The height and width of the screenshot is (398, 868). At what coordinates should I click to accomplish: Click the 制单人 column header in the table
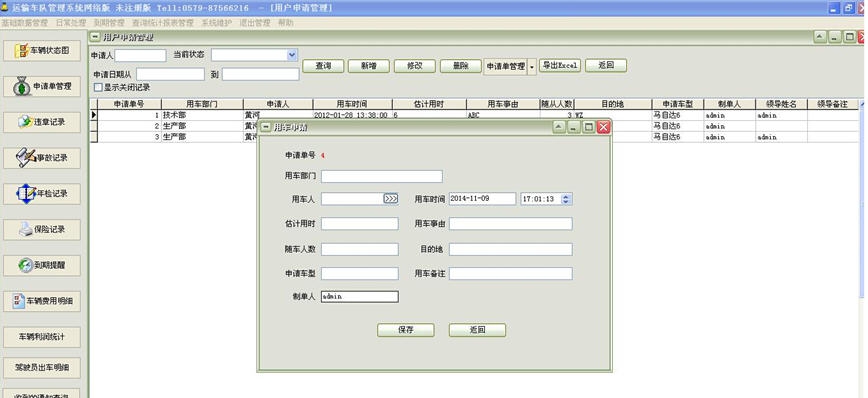[729, 104]
